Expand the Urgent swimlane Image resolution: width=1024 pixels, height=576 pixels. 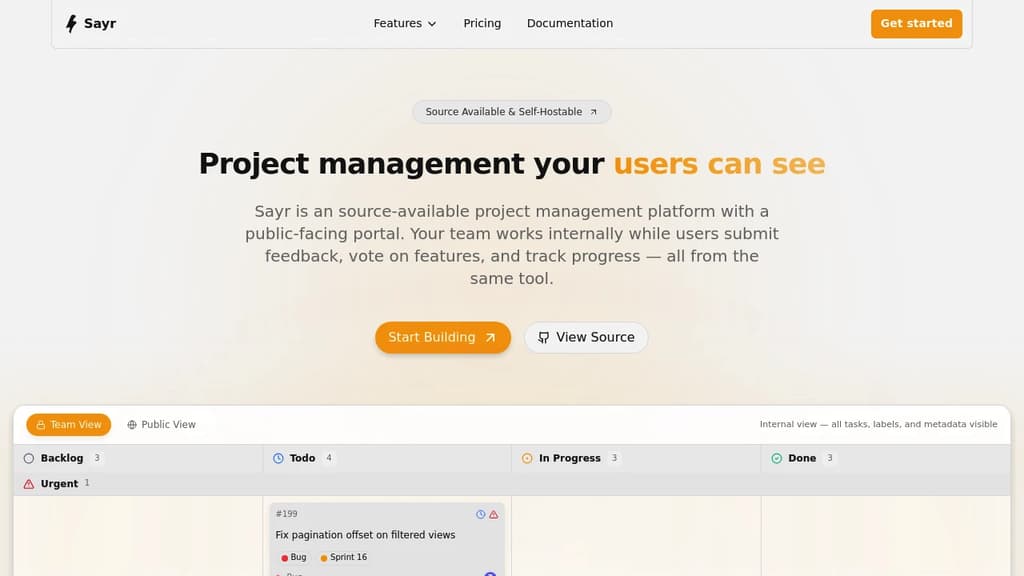[57, 483]
